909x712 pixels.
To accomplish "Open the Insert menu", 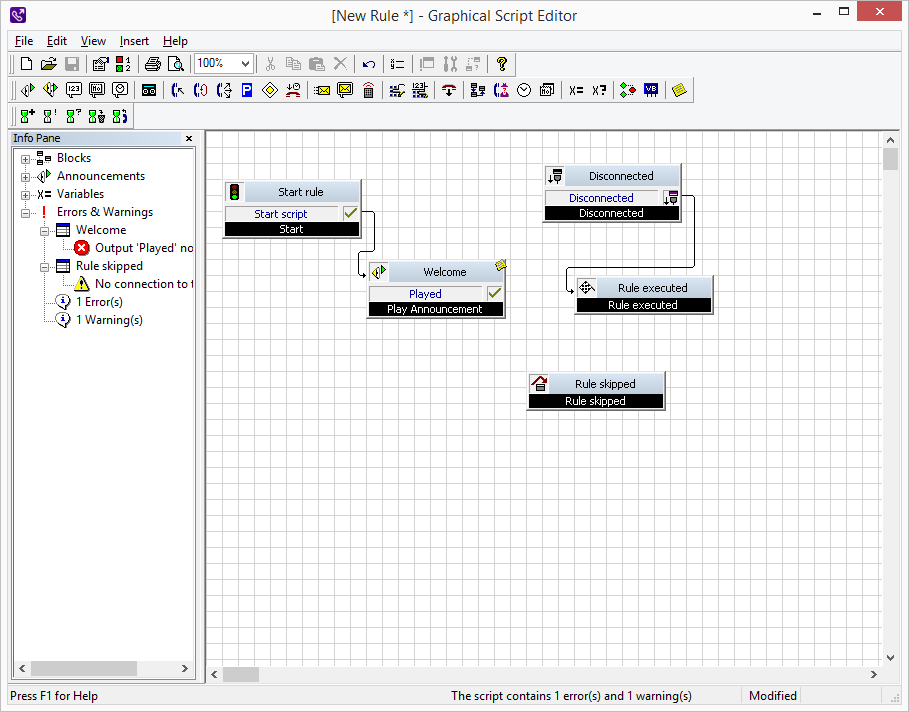I will [134, 41].
